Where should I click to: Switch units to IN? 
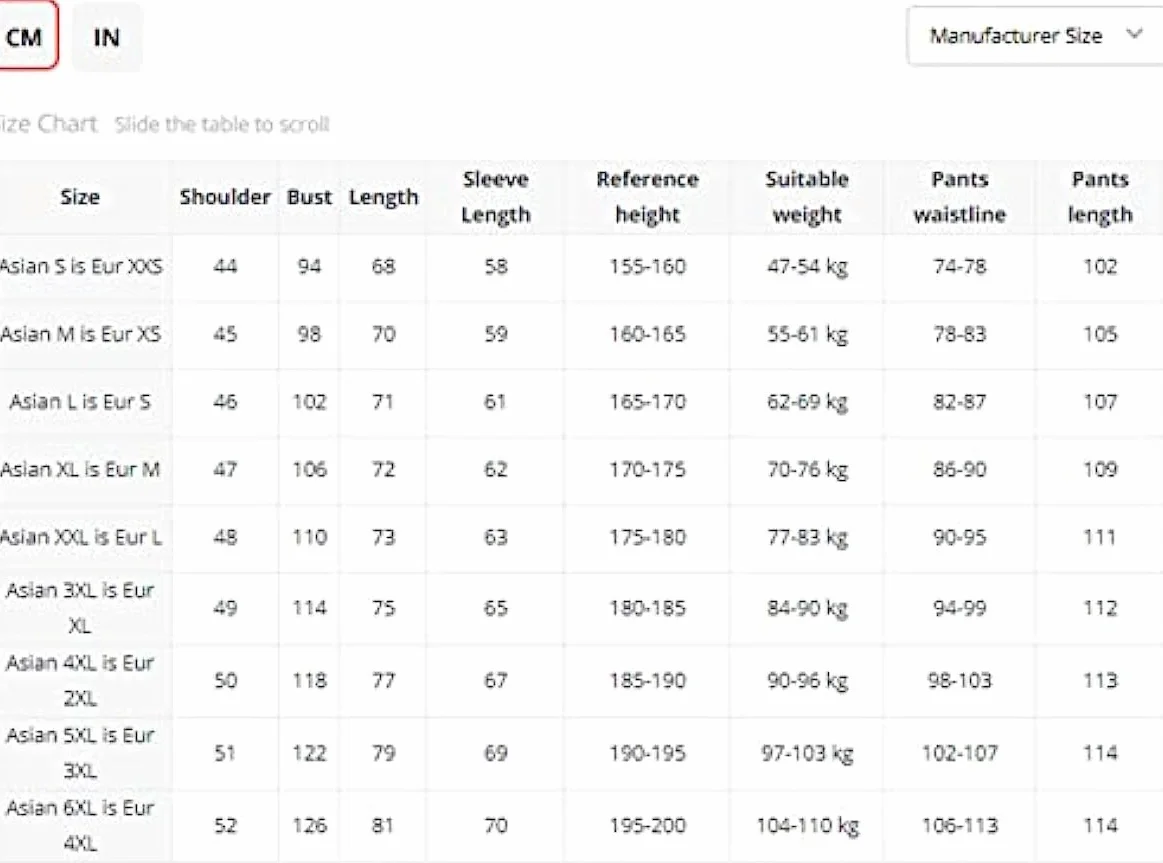[107, 37]
